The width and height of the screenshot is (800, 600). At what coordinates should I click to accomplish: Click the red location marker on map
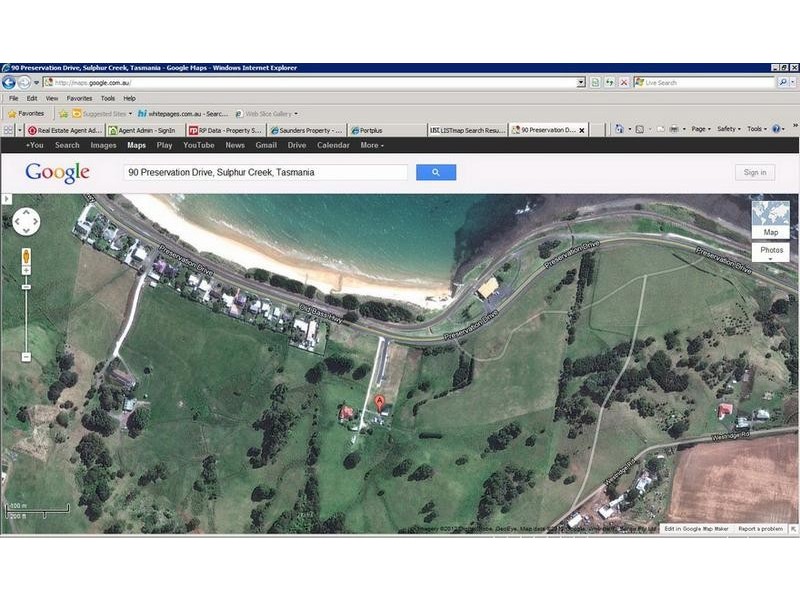point(380,403)
